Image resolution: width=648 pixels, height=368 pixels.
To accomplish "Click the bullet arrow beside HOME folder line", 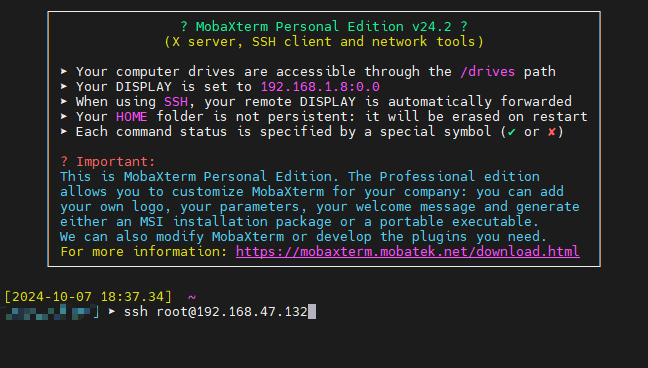I will coord(64,117).
